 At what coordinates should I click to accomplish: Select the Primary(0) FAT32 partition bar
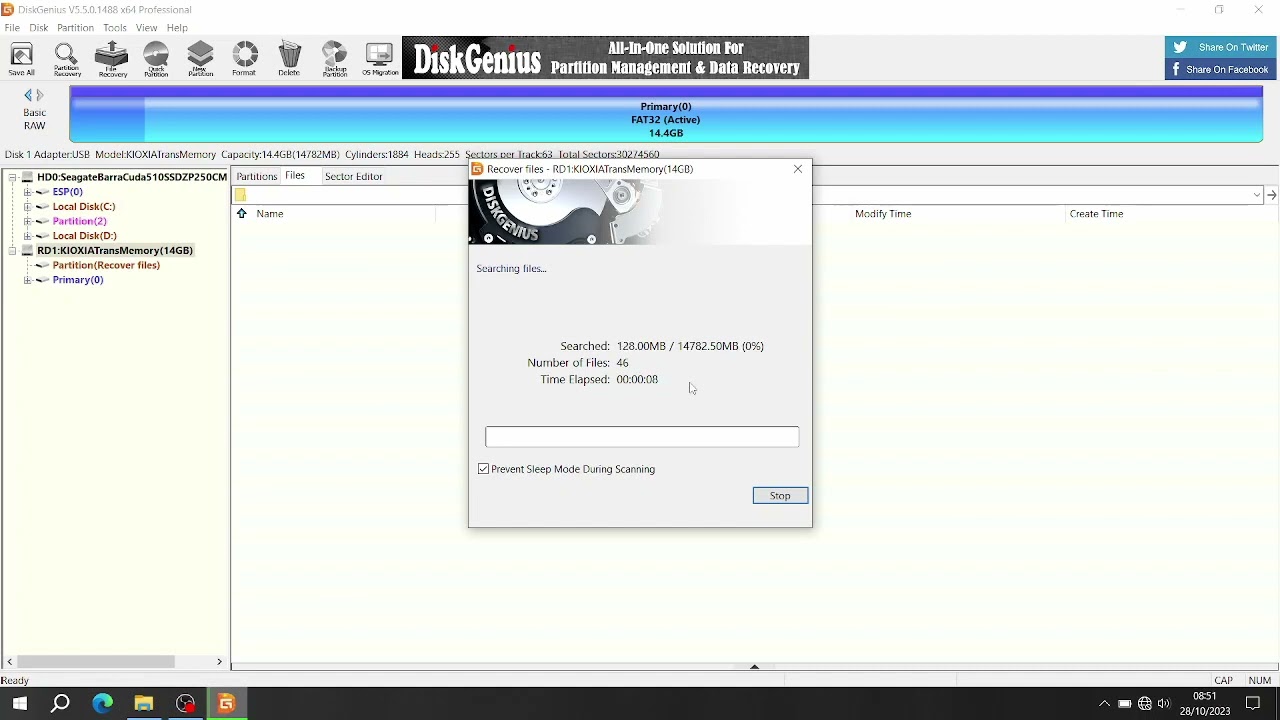click(666, 114)
